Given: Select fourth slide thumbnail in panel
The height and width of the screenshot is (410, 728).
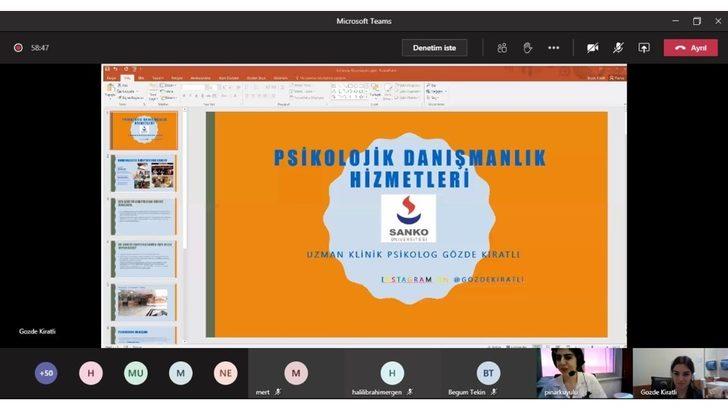Looking at the screenshot, I should pos(144,259).
